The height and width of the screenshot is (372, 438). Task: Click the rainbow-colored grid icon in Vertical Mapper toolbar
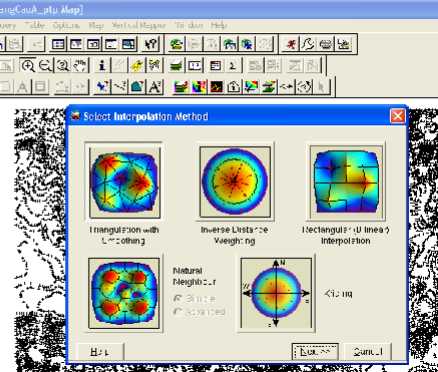(199, 87)
